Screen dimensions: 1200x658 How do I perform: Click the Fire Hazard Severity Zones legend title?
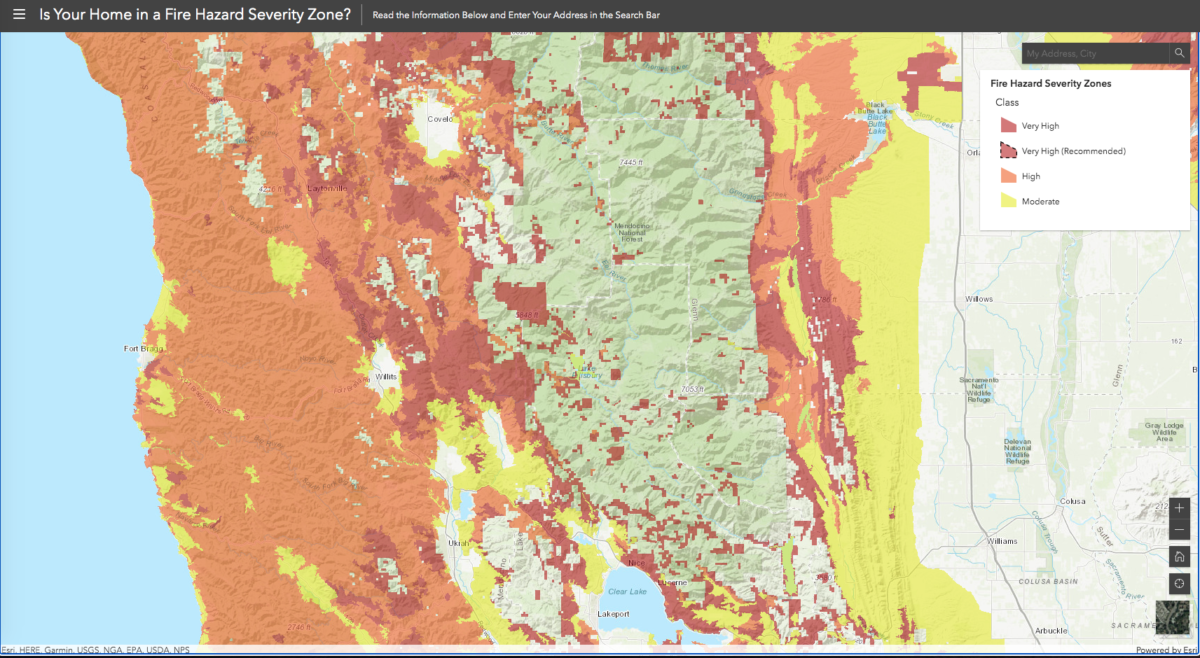pyautogui.click(x=1049, y=83)
